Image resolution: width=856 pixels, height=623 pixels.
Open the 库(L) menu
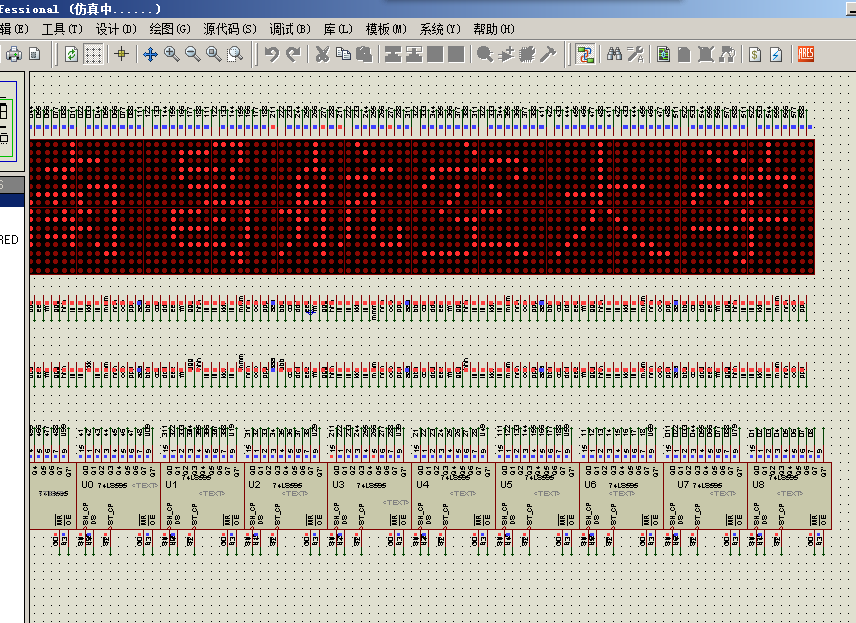(338, 29)
